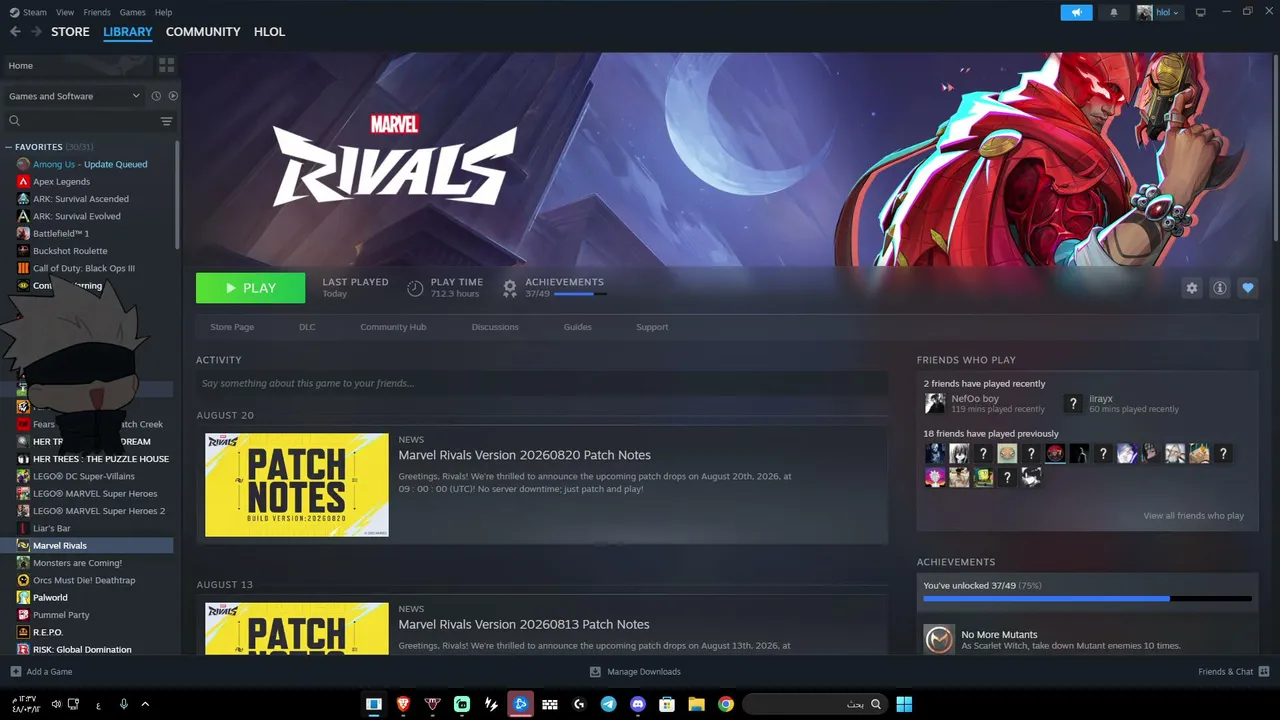Open the Discussions link

point(495,327)
